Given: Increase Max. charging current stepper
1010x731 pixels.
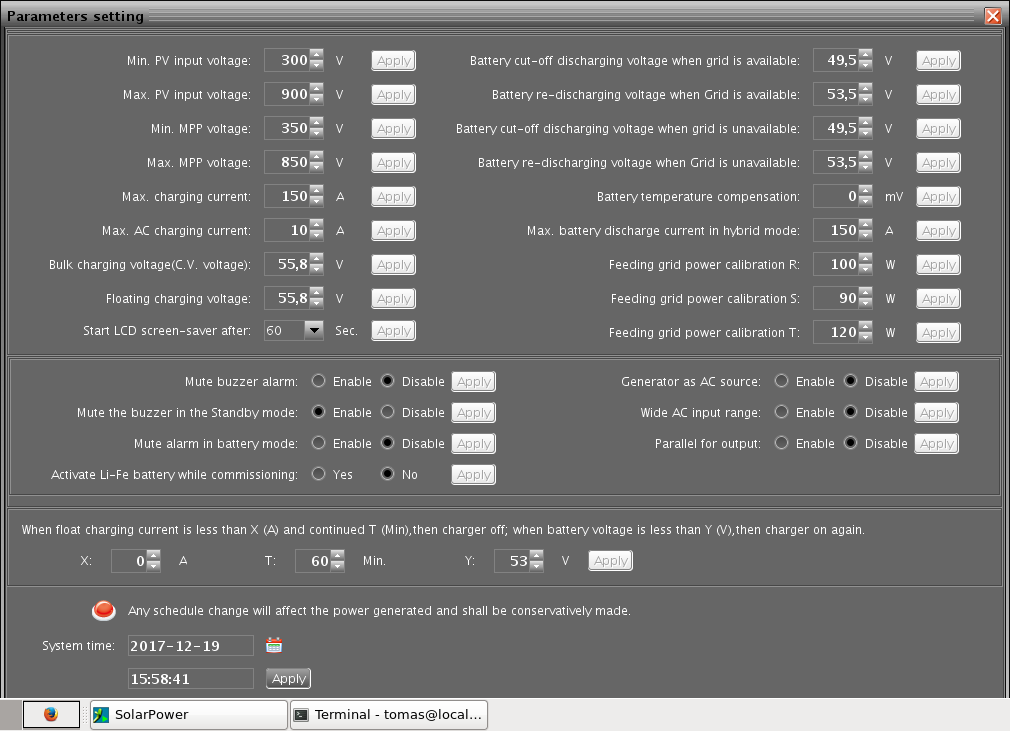Looking at the screenshot, I should [x=316, y=191].
